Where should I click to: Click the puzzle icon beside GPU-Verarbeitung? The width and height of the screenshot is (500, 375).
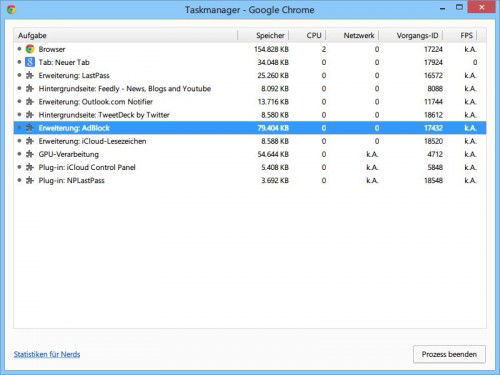tap(30, 154)
